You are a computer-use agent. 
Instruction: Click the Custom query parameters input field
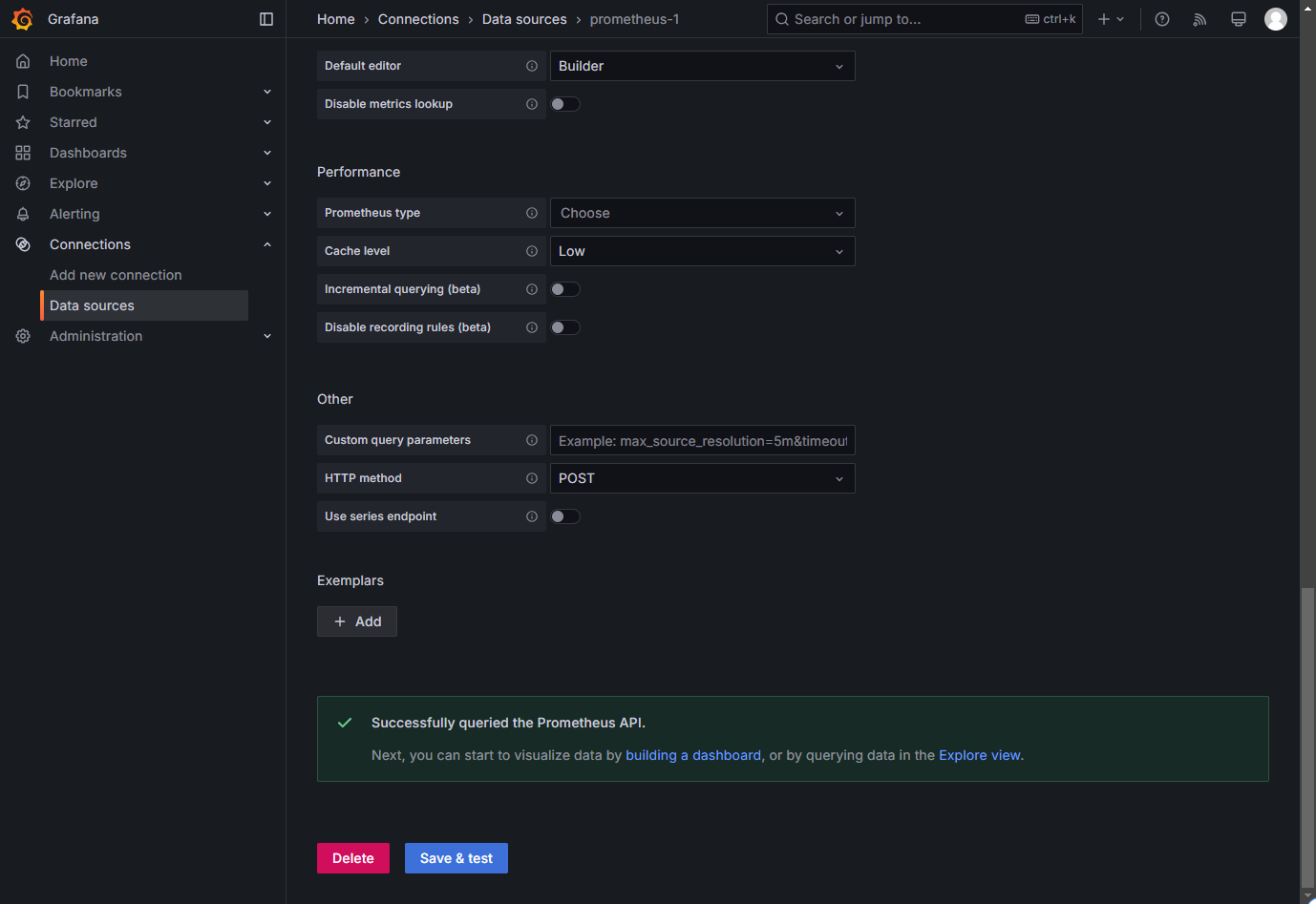(x=702, y=440)
